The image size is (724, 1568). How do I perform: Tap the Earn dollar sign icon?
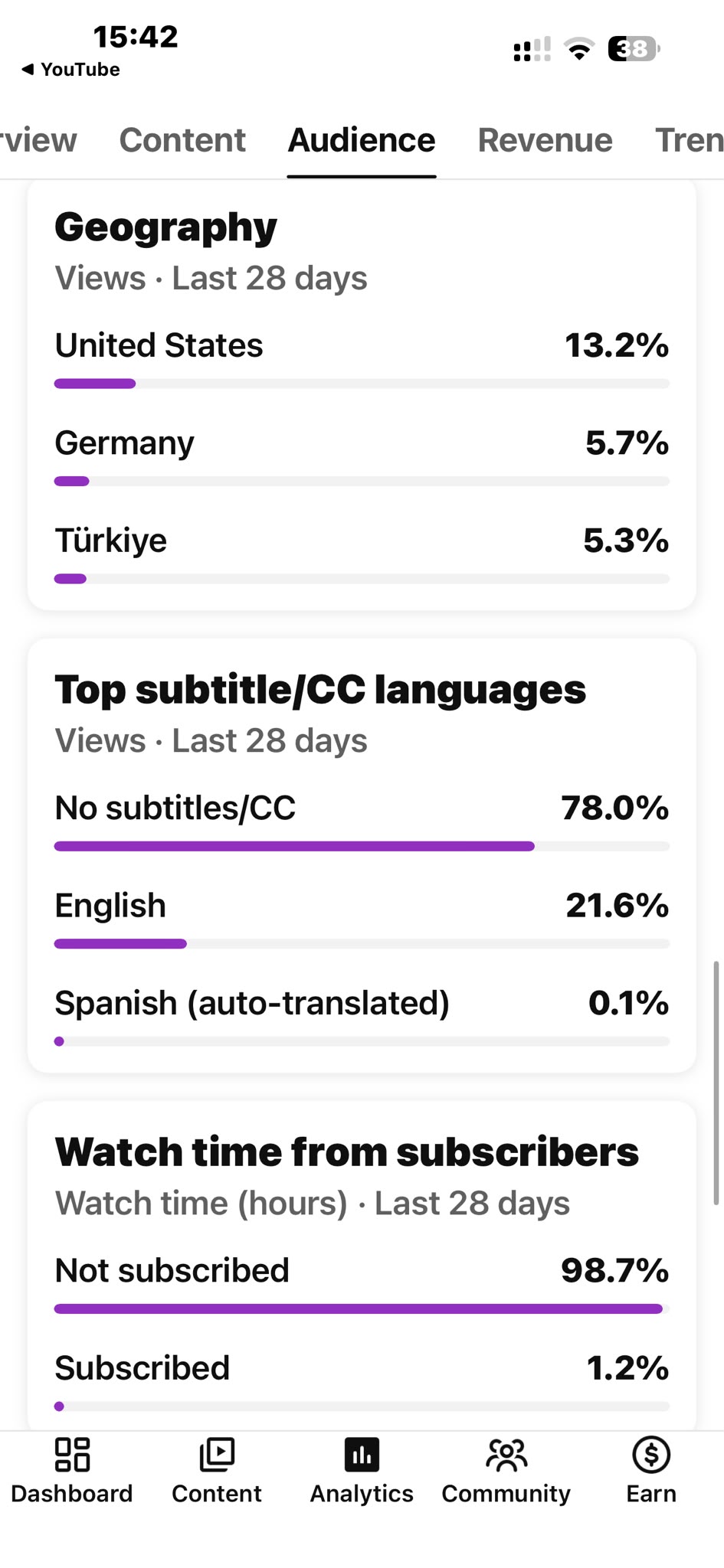pos(651,1454)
